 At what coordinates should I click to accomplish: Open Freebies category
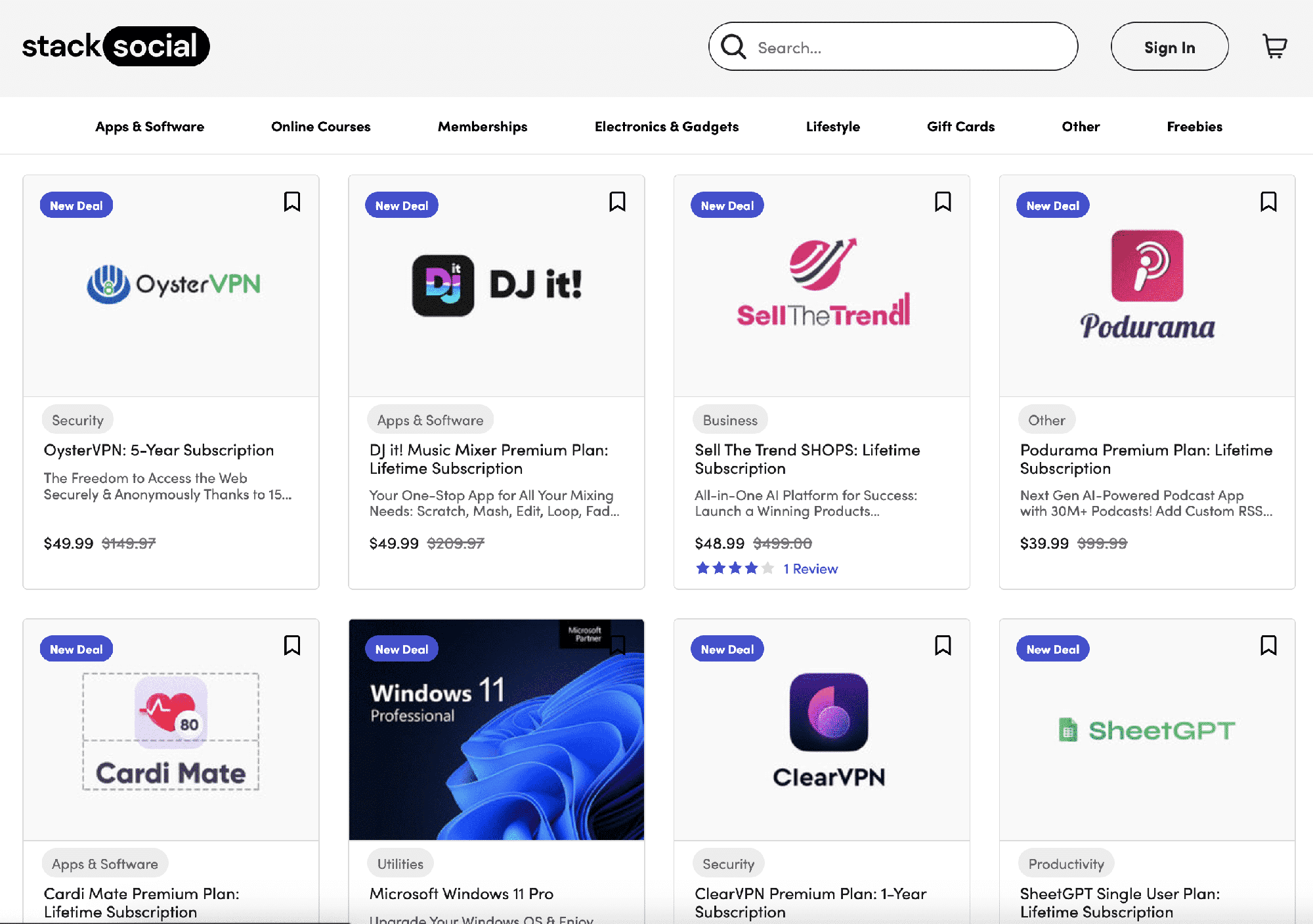click(x=1194, y=127)
